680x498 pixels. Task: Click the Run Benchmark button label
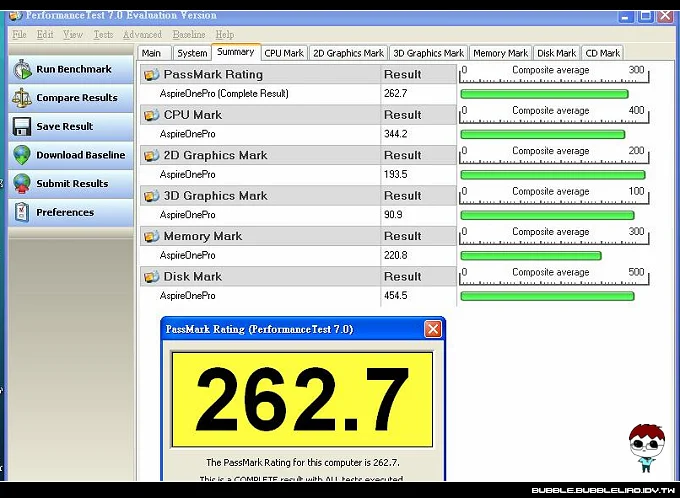tap(74, 69)
